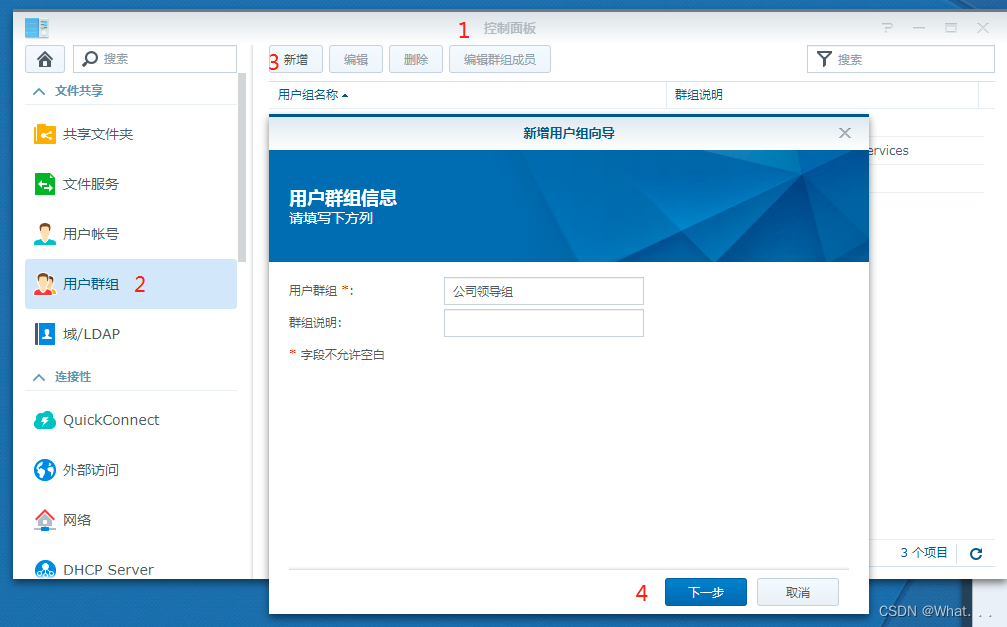Click the 新增 toolbar button

pyautogui.click(x=295, y=59)
